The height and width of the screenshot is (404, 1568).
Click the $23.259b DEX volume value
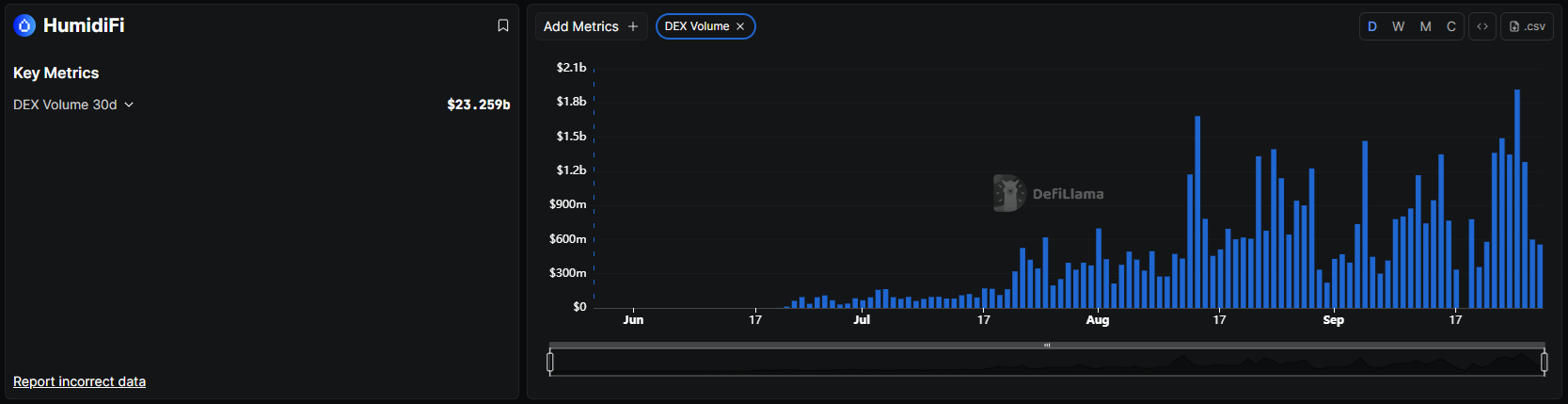click(x=478, y=105)
